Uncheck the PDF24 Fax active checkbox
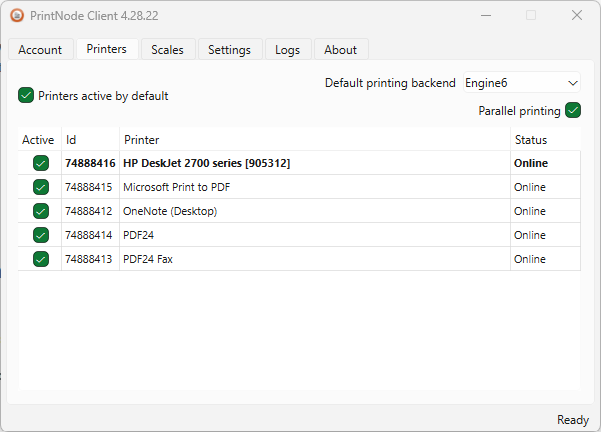601x432 pixels. (41, 259)
